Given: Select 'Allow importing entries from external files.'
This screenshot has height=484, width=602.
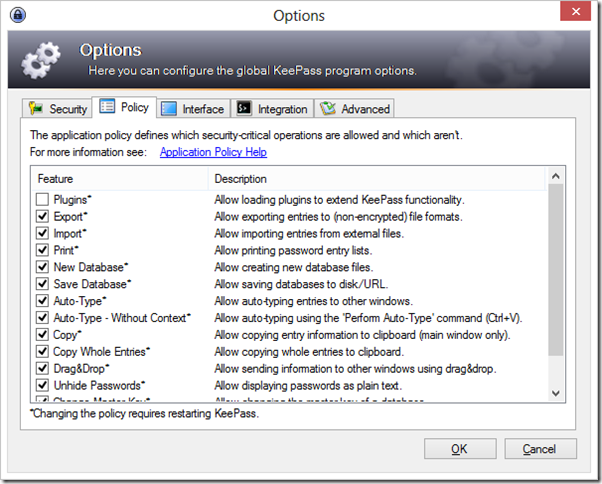Looking at the screenshot, I should pos(309,234).
